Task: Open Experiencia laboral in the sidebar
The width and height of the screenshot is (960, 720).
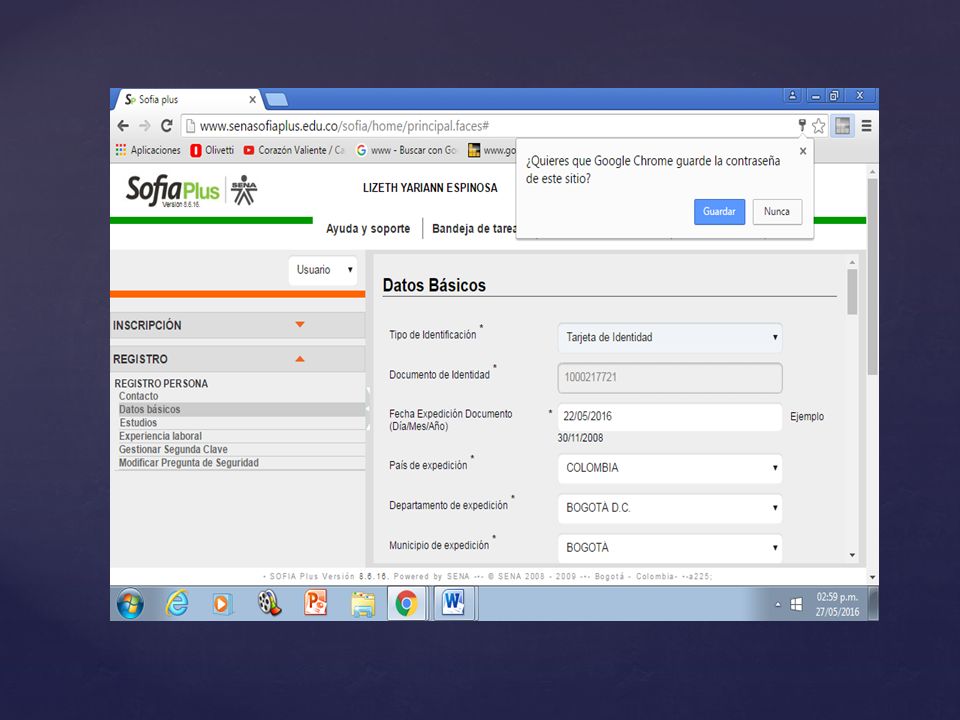Action: (x=160, y=436)
